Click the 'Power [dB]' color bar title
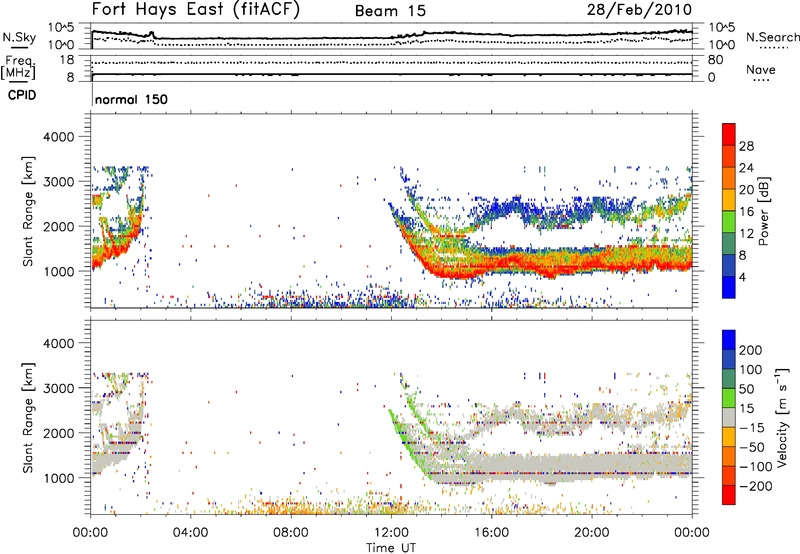Image resolution: width=800 pixels, height=554 pixels. (x=764, y=211)
